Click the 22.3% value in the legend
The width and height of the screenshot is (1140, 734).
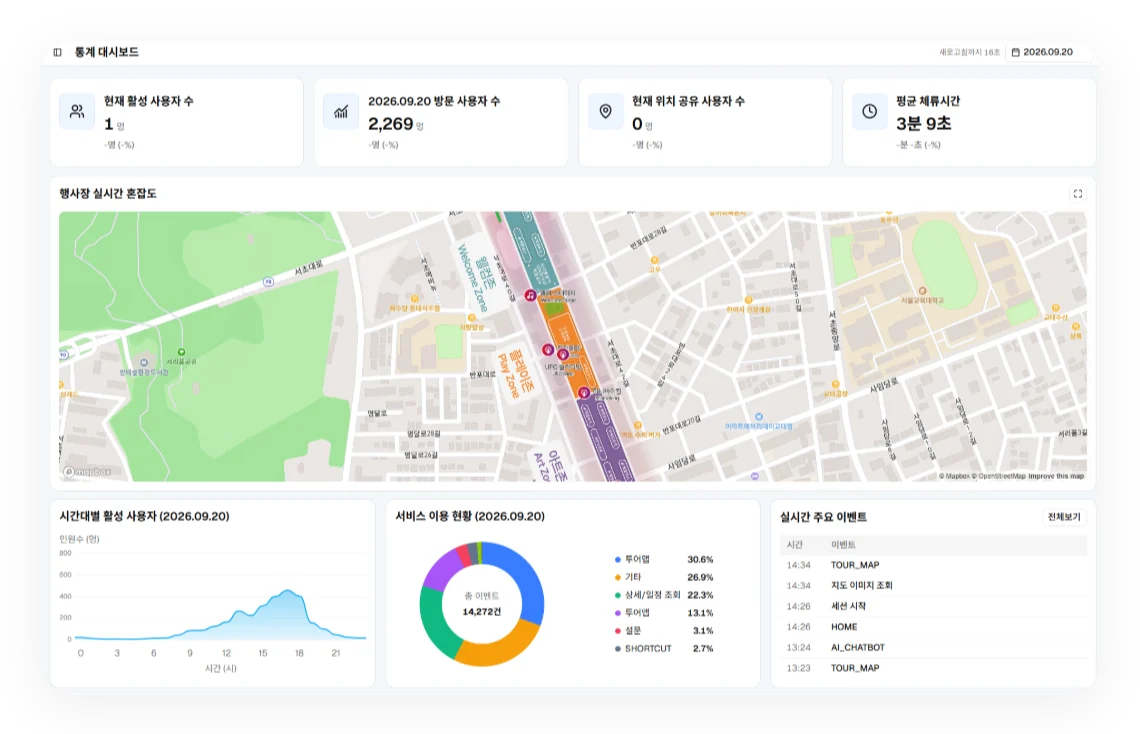click(x=700, y=595)
